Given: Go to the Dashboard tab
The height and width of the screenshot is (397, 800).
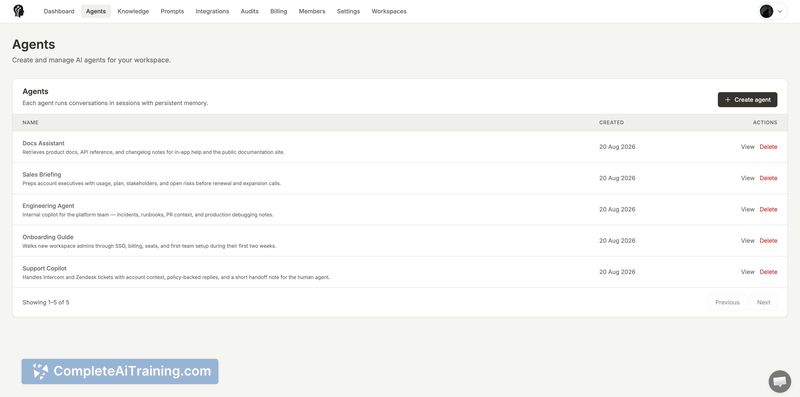Looking at the screenshot, I should (x=59, y=11).
